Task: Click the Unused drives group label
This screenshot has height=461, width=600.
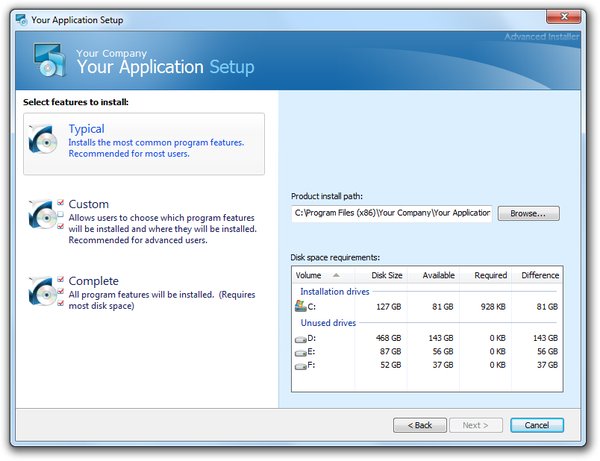Action: pyautogui.click(x=328, y=323)
